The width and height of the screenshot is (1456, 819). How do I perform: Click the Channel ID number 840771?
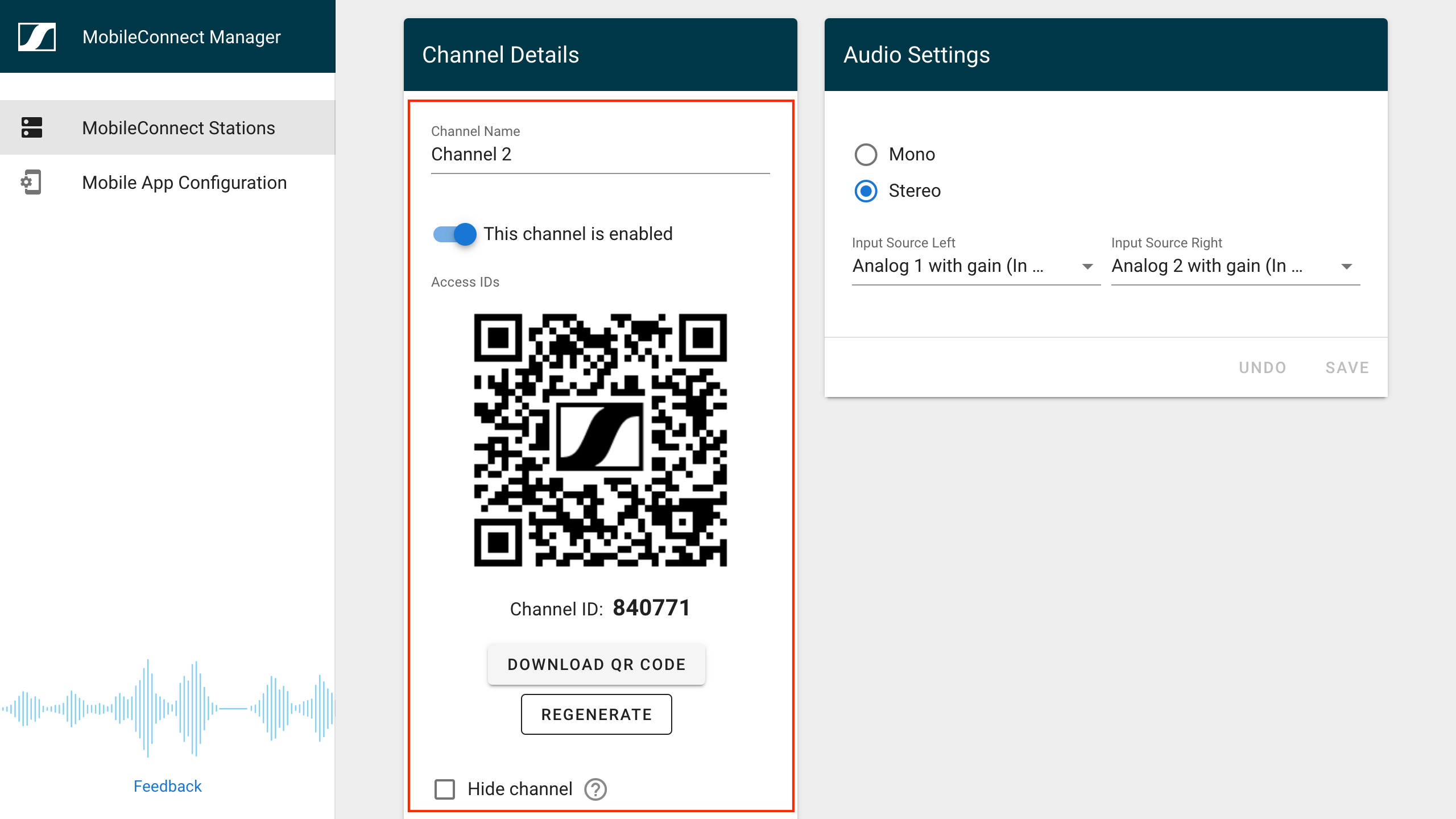651,608
